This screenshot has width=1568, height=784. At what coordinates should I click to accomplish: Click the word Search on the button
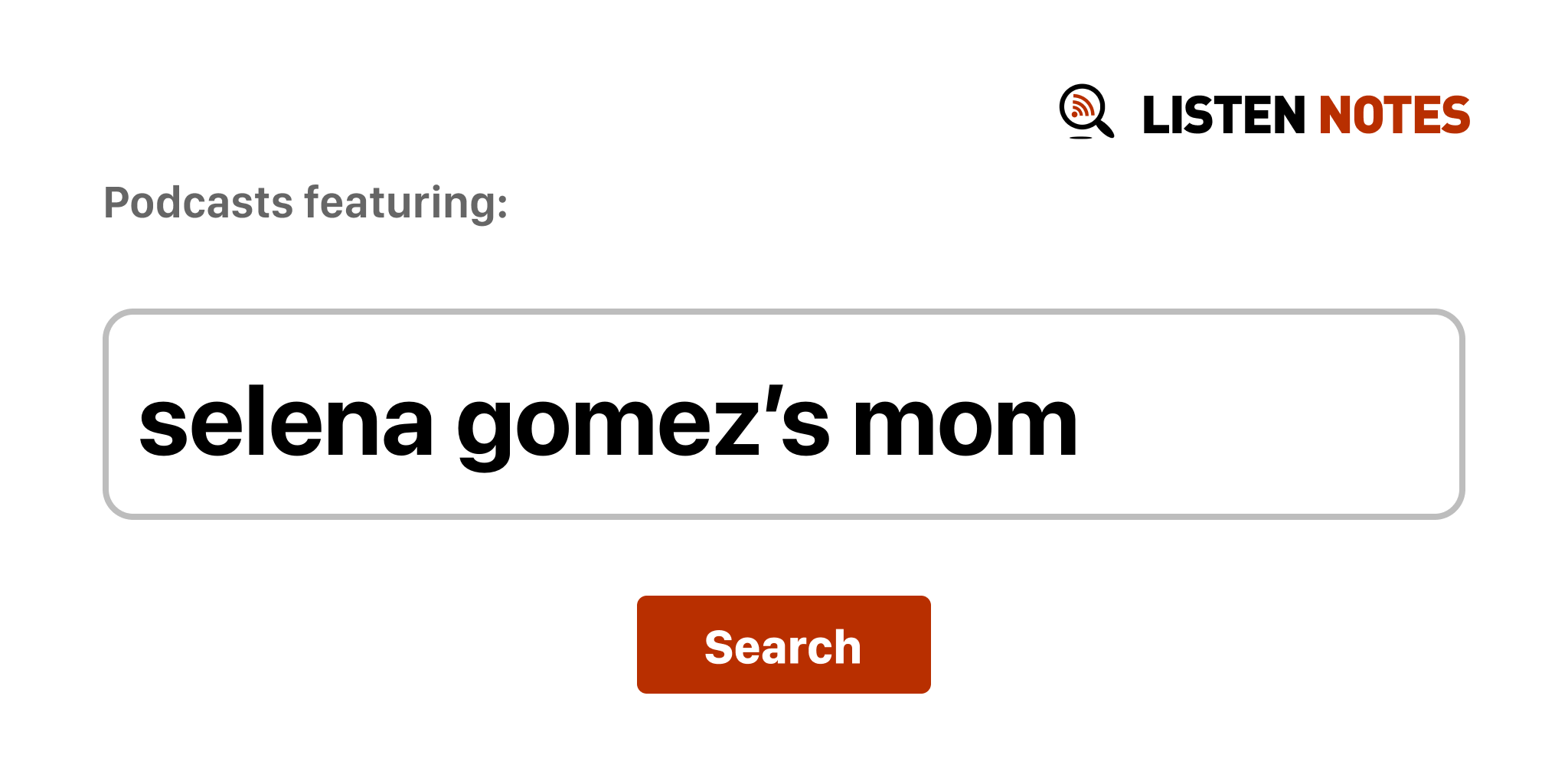782,647
